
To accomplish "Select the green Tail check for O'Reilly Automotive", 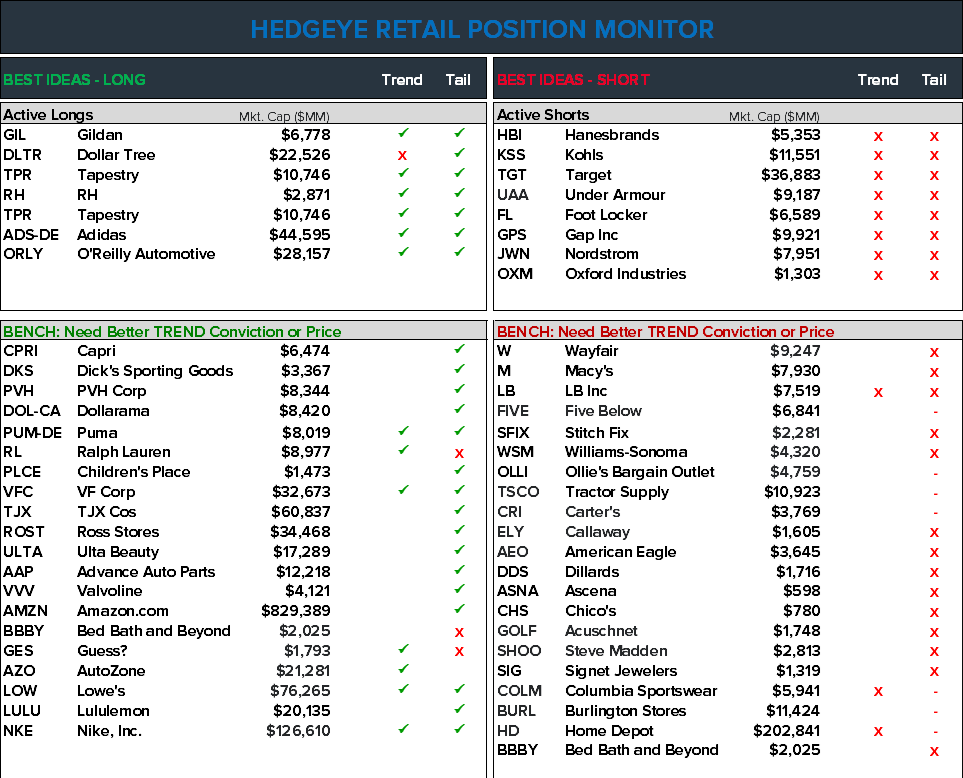I will (x=459, y=254).
